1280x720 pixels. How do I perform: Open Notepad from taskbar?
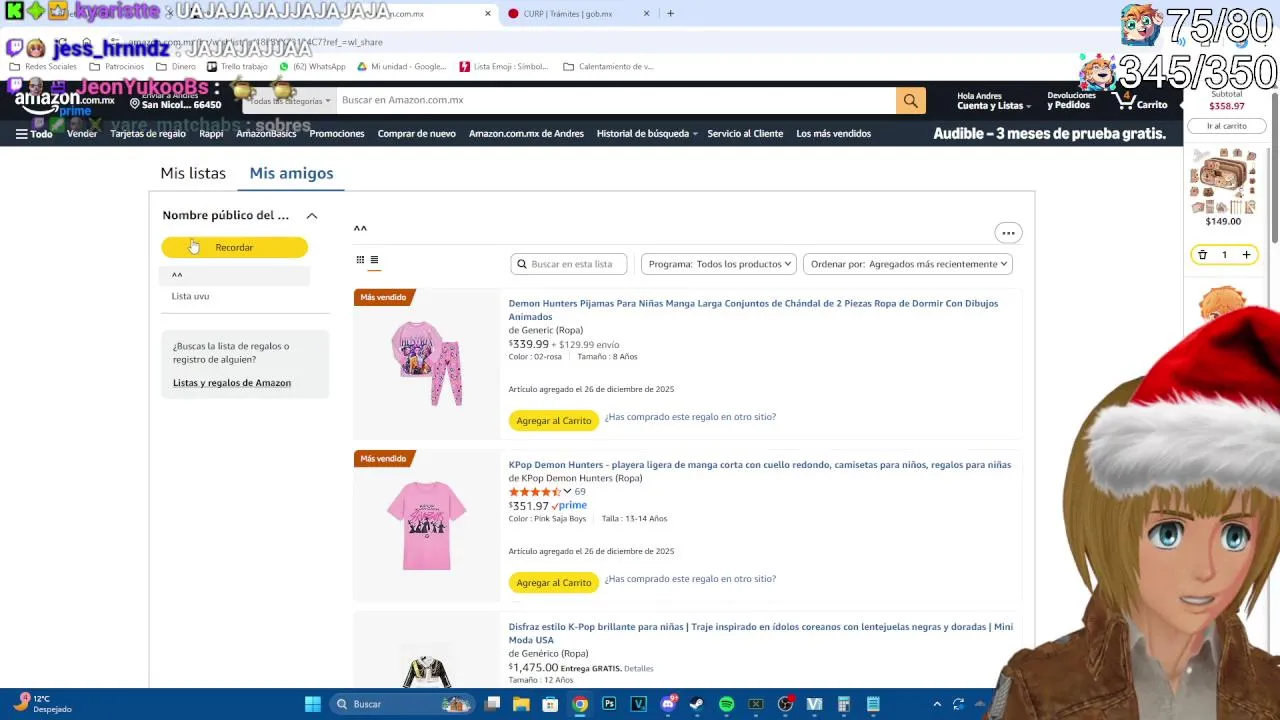point(873,704)
